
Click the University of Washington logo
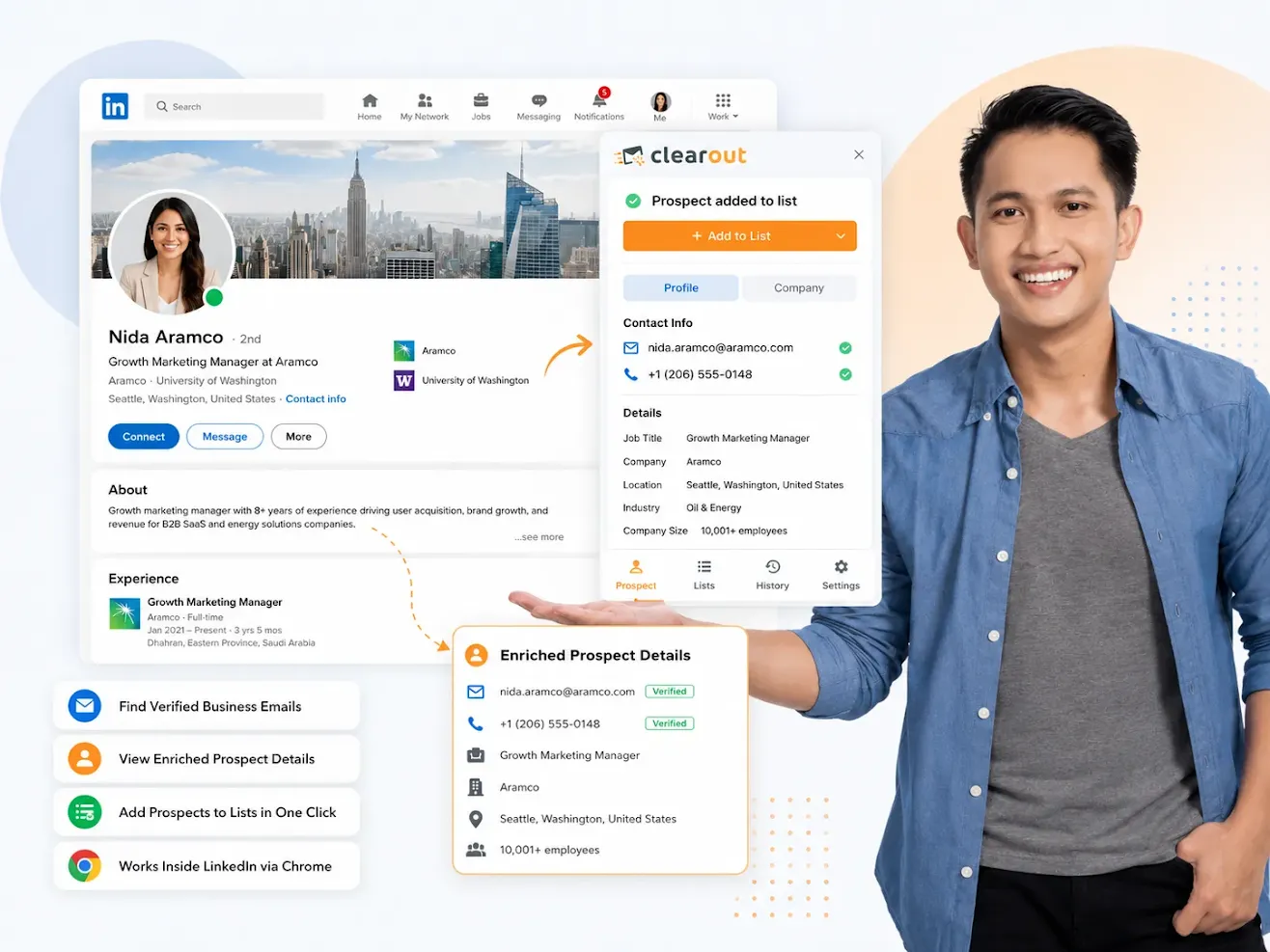click(404, 381)
